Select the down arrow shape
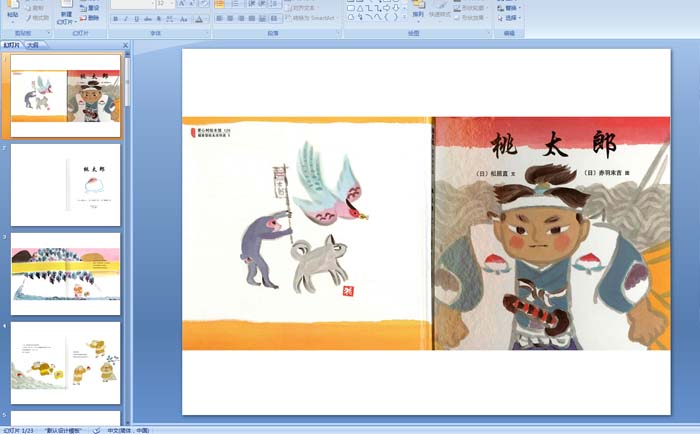 tap(396, 8)
